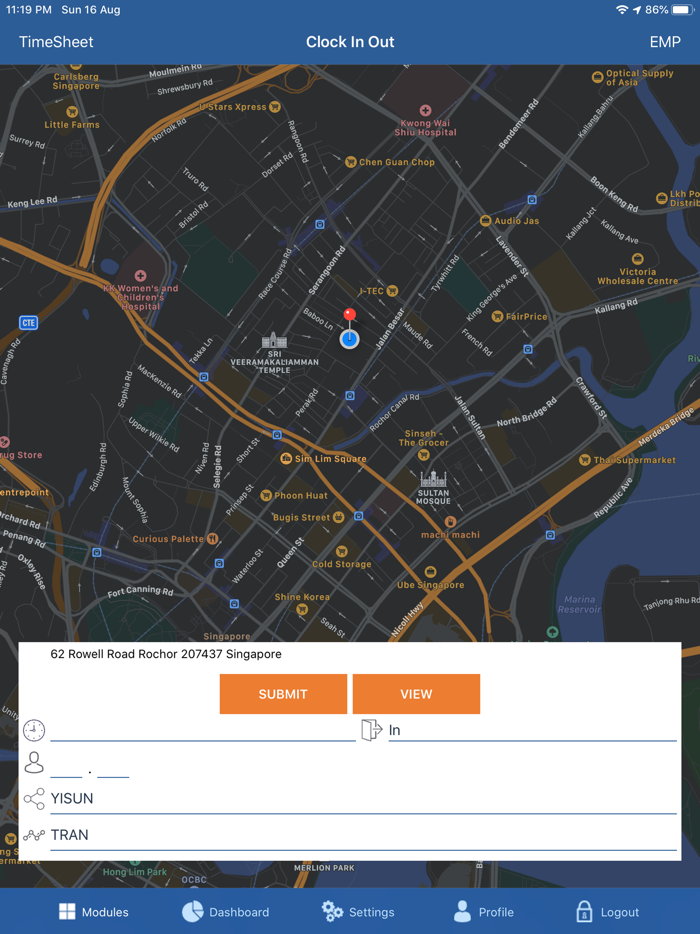
Task: Tap the I-TEC shopping marker
Action: 392,291
